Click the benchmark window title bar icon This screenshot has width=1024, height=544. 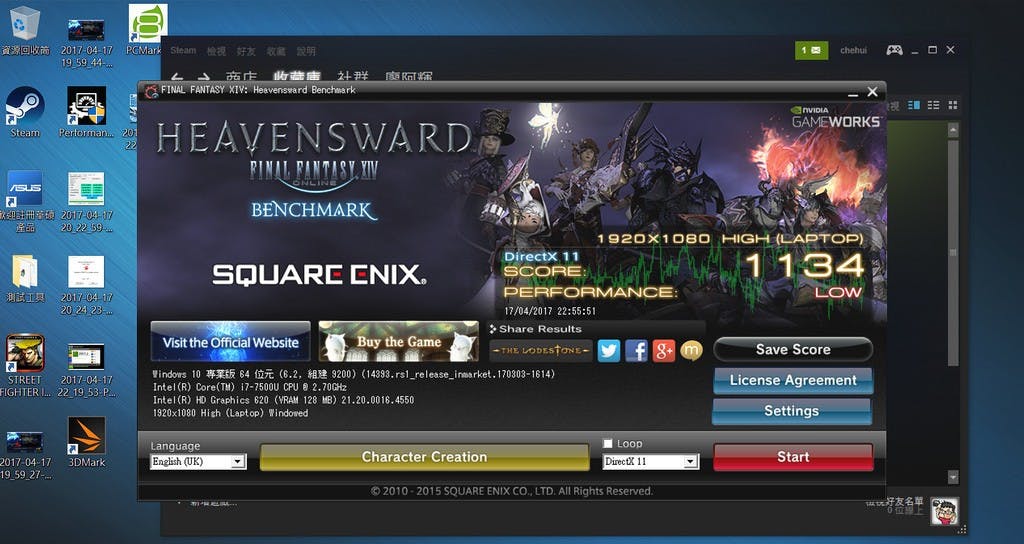tap(152, 90)
